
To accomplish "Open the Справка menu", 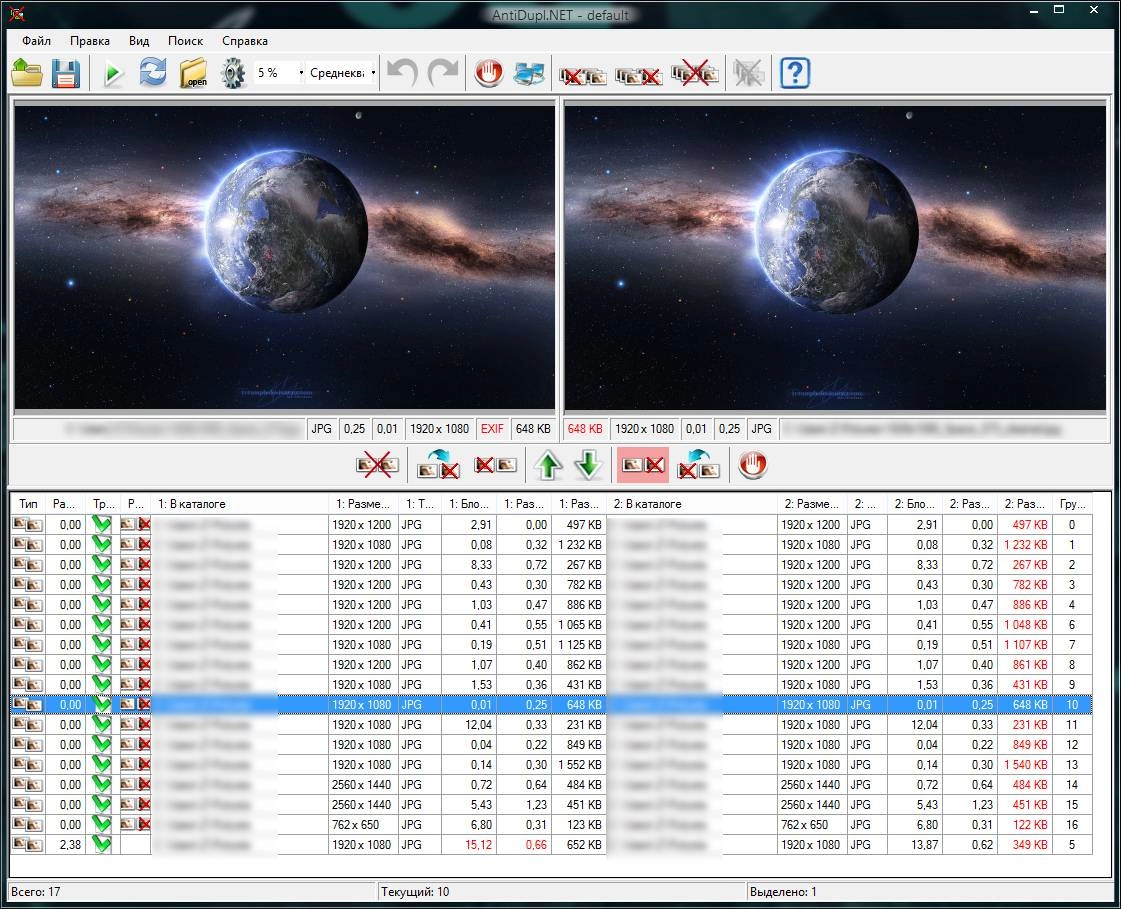I will coord(245,41).
